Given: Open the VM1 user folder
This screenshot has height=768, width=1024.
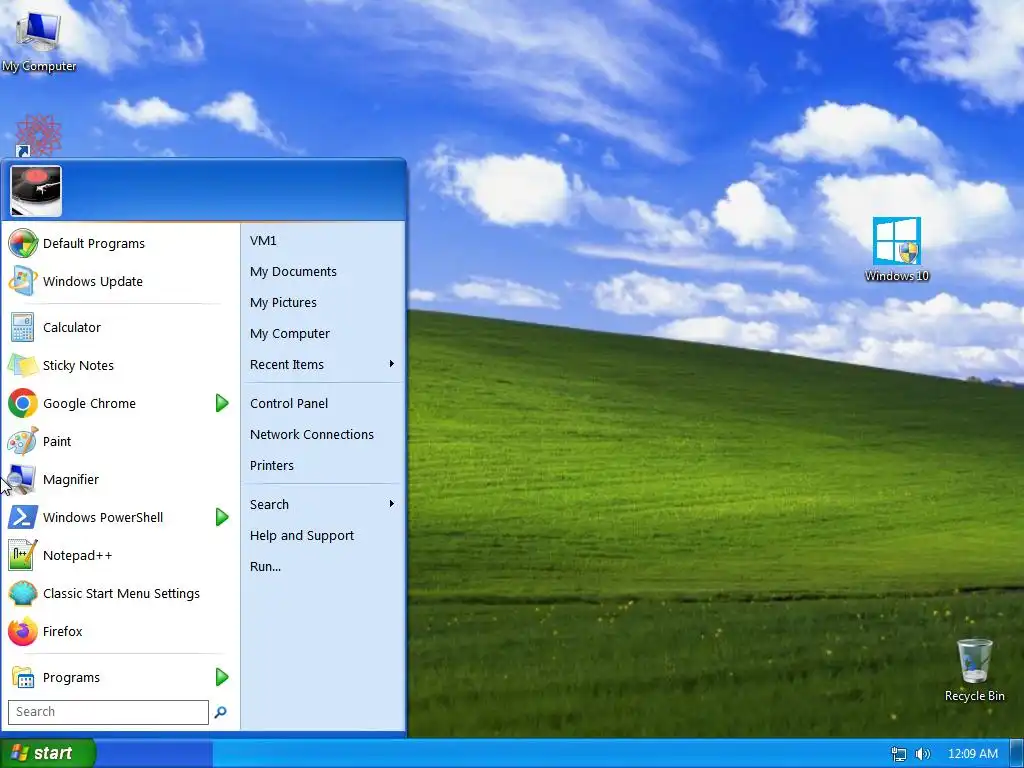Looking at the screenshot, I should point(323,240).
